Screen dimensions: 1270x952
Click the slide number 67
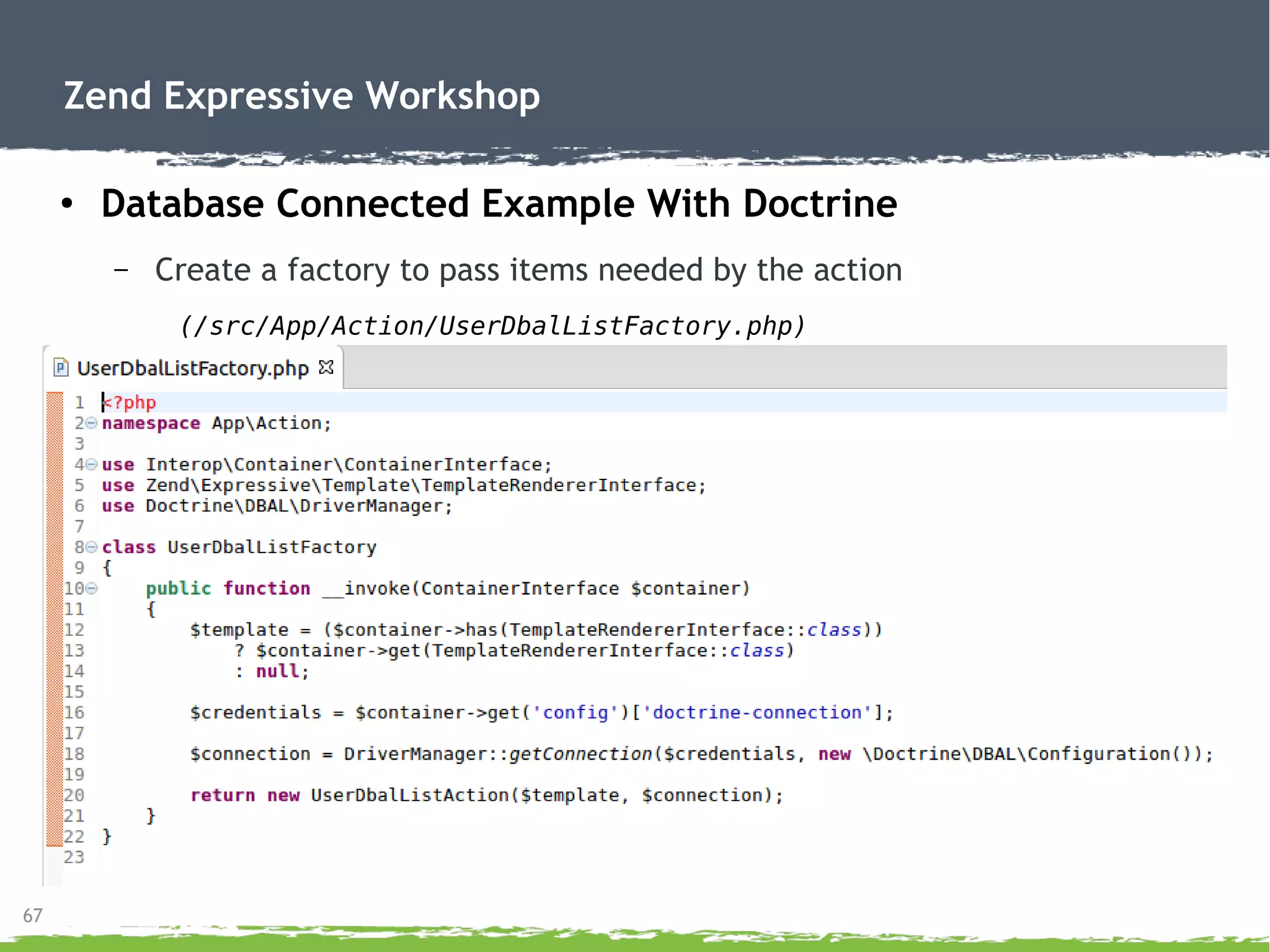click(32, 915)
